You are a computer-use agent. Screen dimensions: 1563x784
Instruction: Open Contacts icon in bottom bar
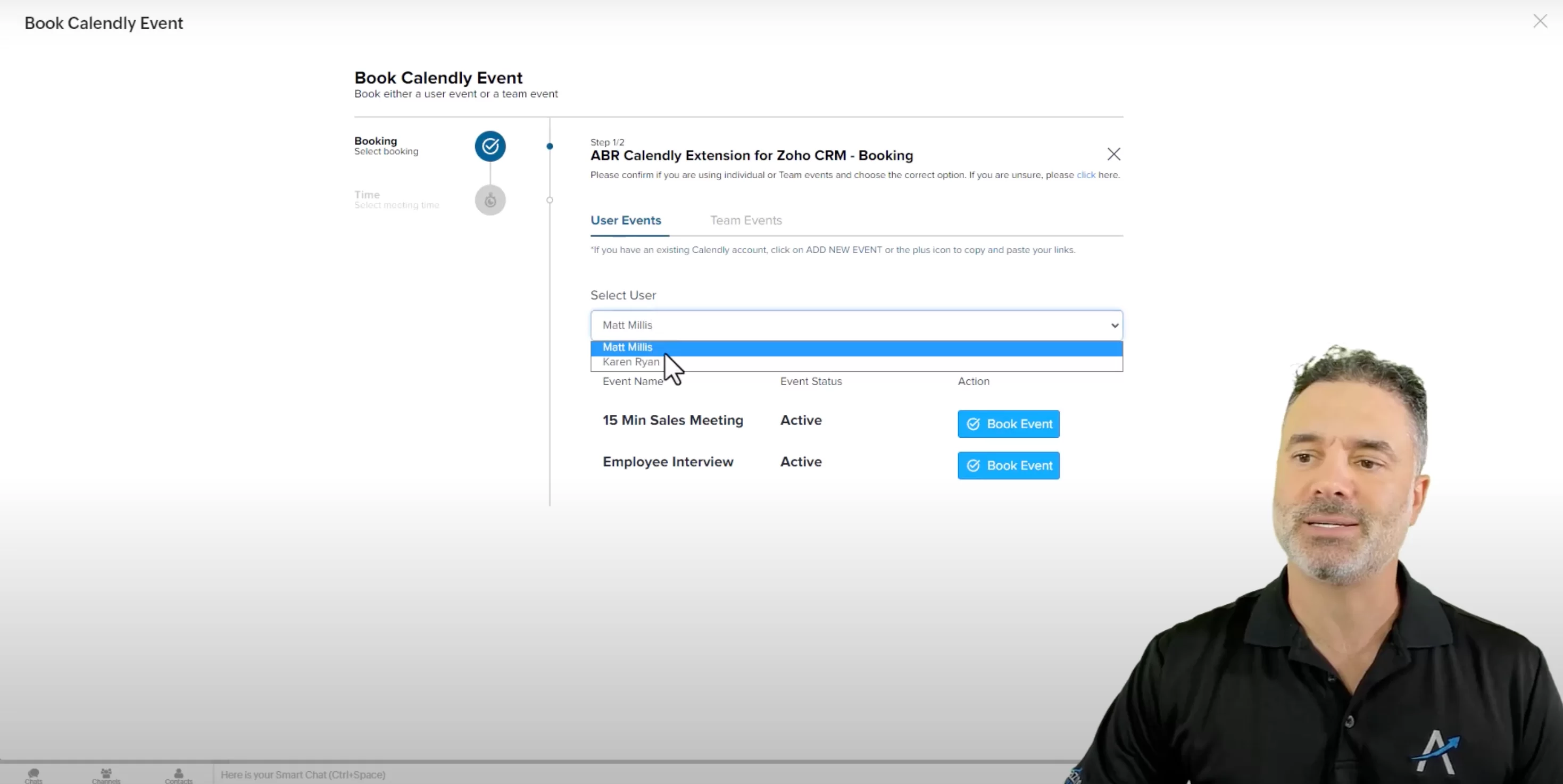(x=178, y=775)
